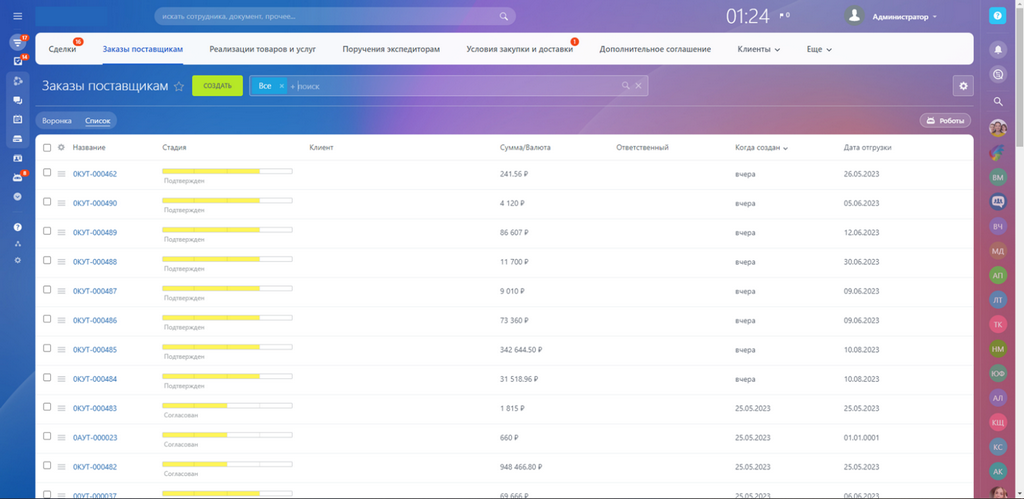Check the row 0КУТ-000462

pos(47,172)
